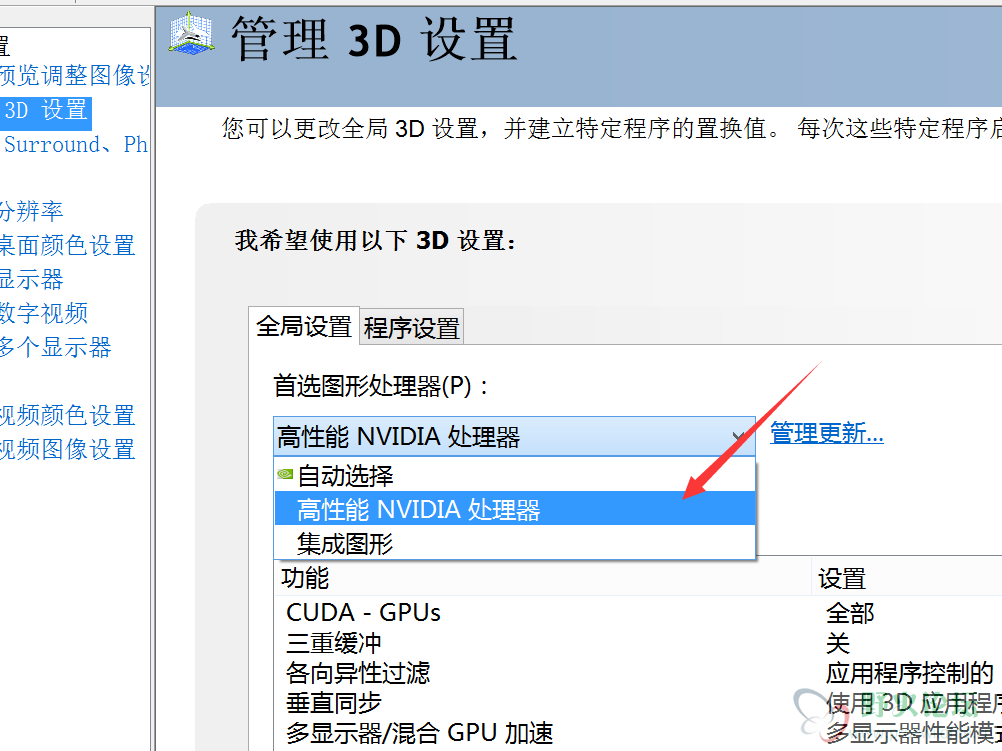The image size is (1002, 751).
Task: Follow the 管理更新... link
Action: click(826, 433)
